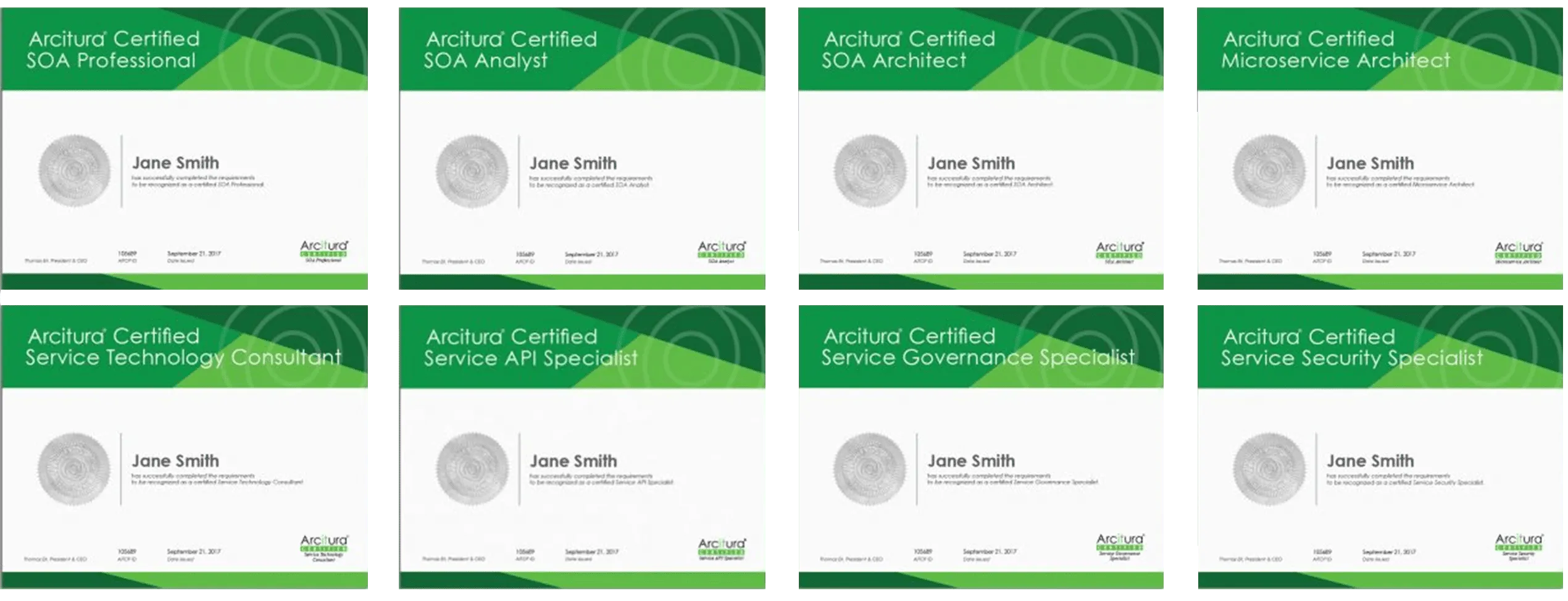Click the 'Arcitura Certified SOA Architect' heading
1568x601 pixels.
click(x=909, y=49)
